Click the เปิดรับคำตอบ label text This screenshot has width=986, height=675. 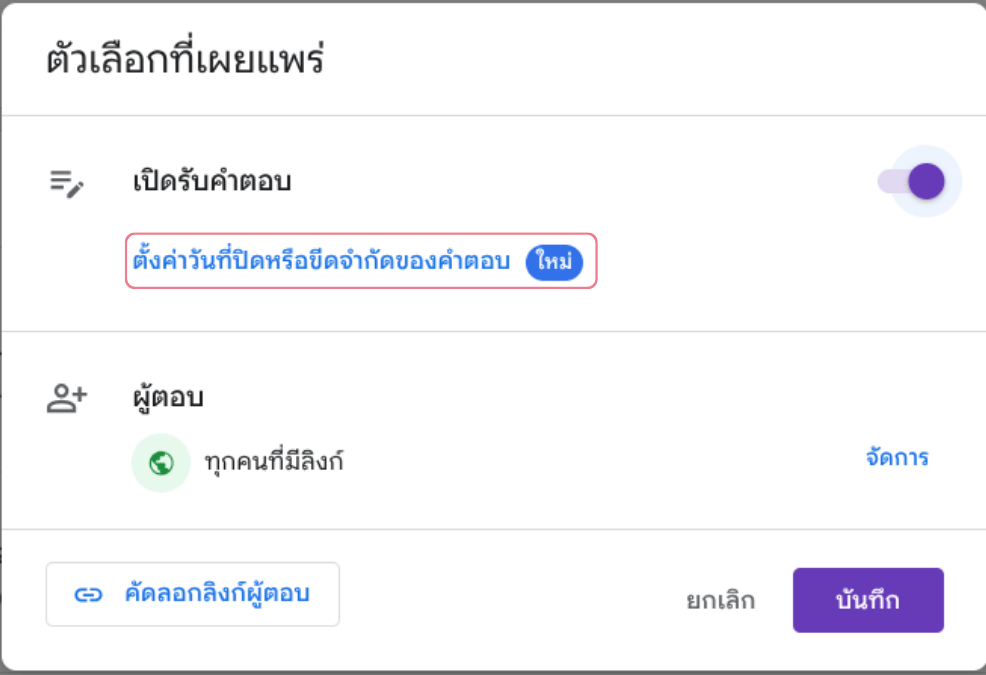coord(212,182)
